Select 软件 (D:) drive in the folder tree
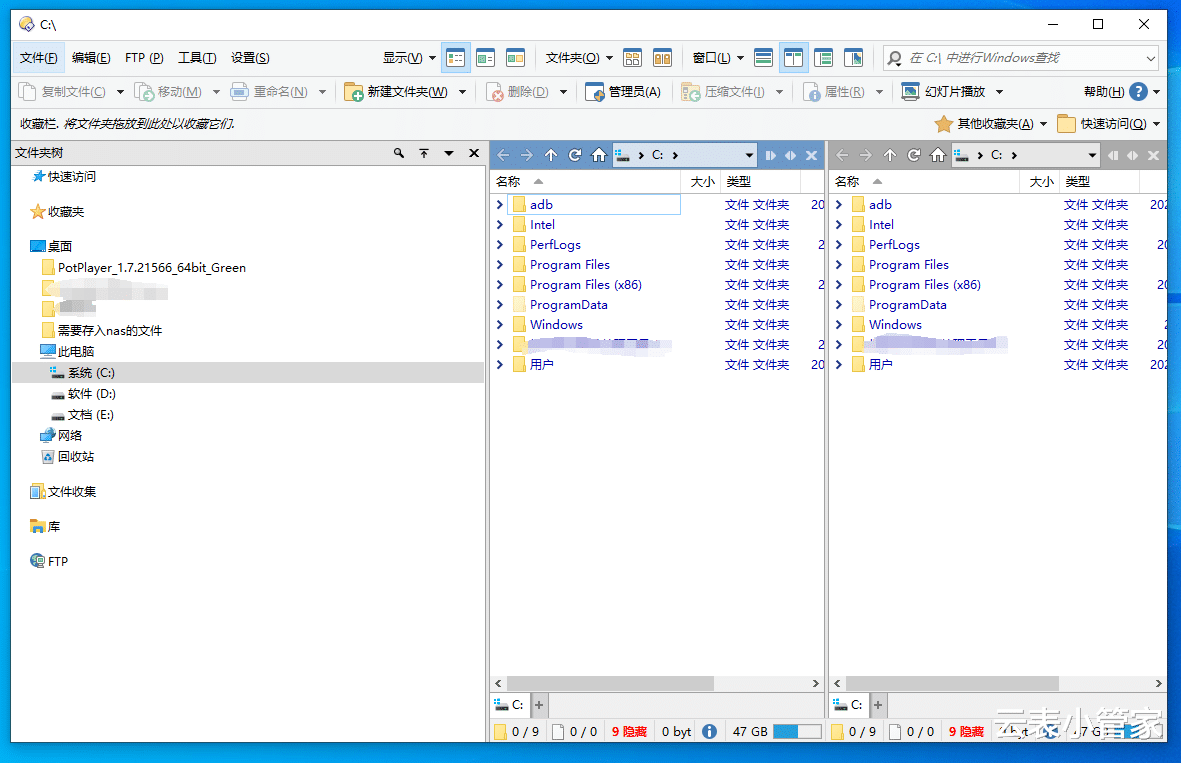The image size is (1181, 763). click(x=92, y=394)
